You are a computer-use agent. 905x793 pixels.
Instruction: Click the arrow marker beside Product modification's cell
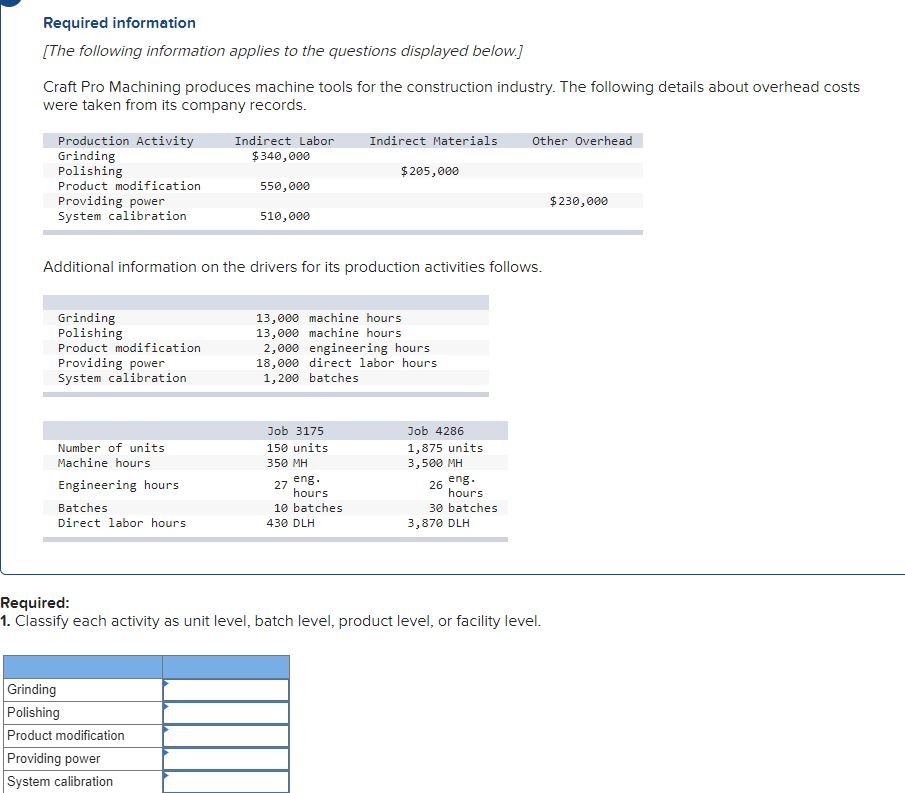click(x=168, y=729)
